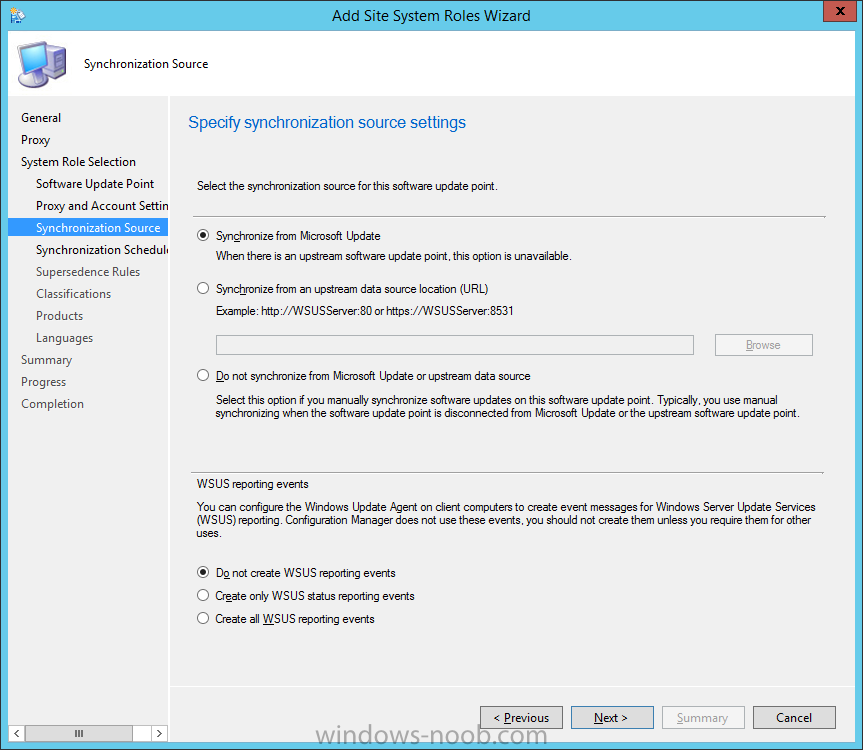
Task: Click the 'You can configure the Windows Update Agent' paragraph
Action: (506, 520)
